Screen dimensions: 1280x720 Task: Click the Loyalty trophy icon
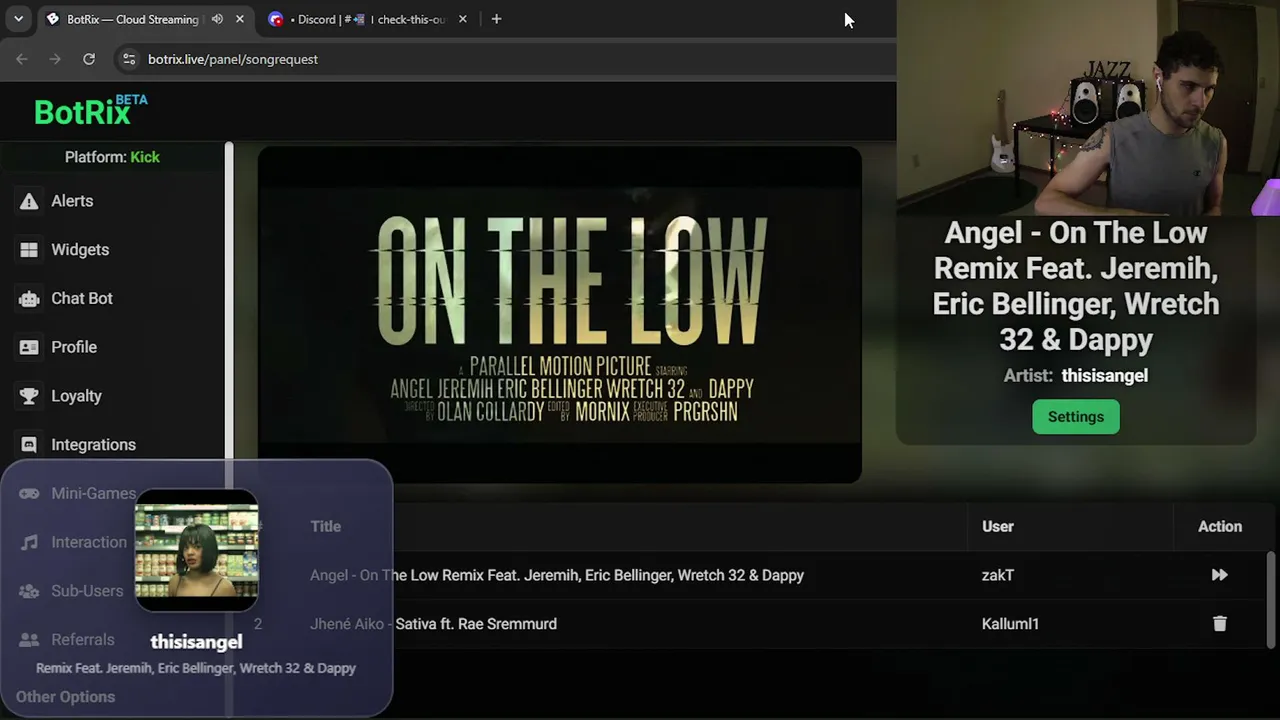29,396
